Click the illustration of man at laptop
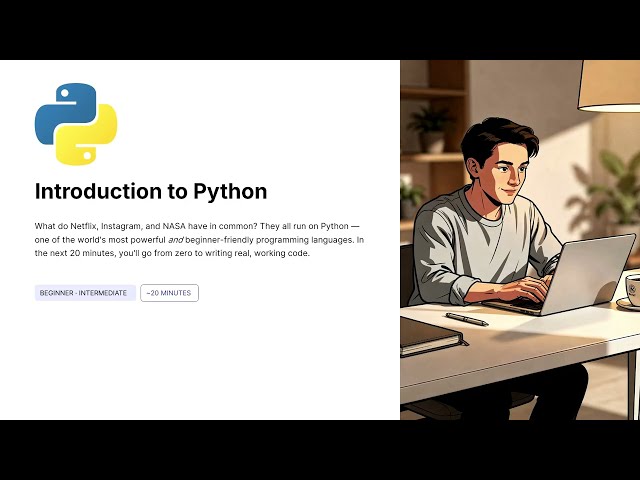Screen dimensions: 640x480 [x=520, y=240]
